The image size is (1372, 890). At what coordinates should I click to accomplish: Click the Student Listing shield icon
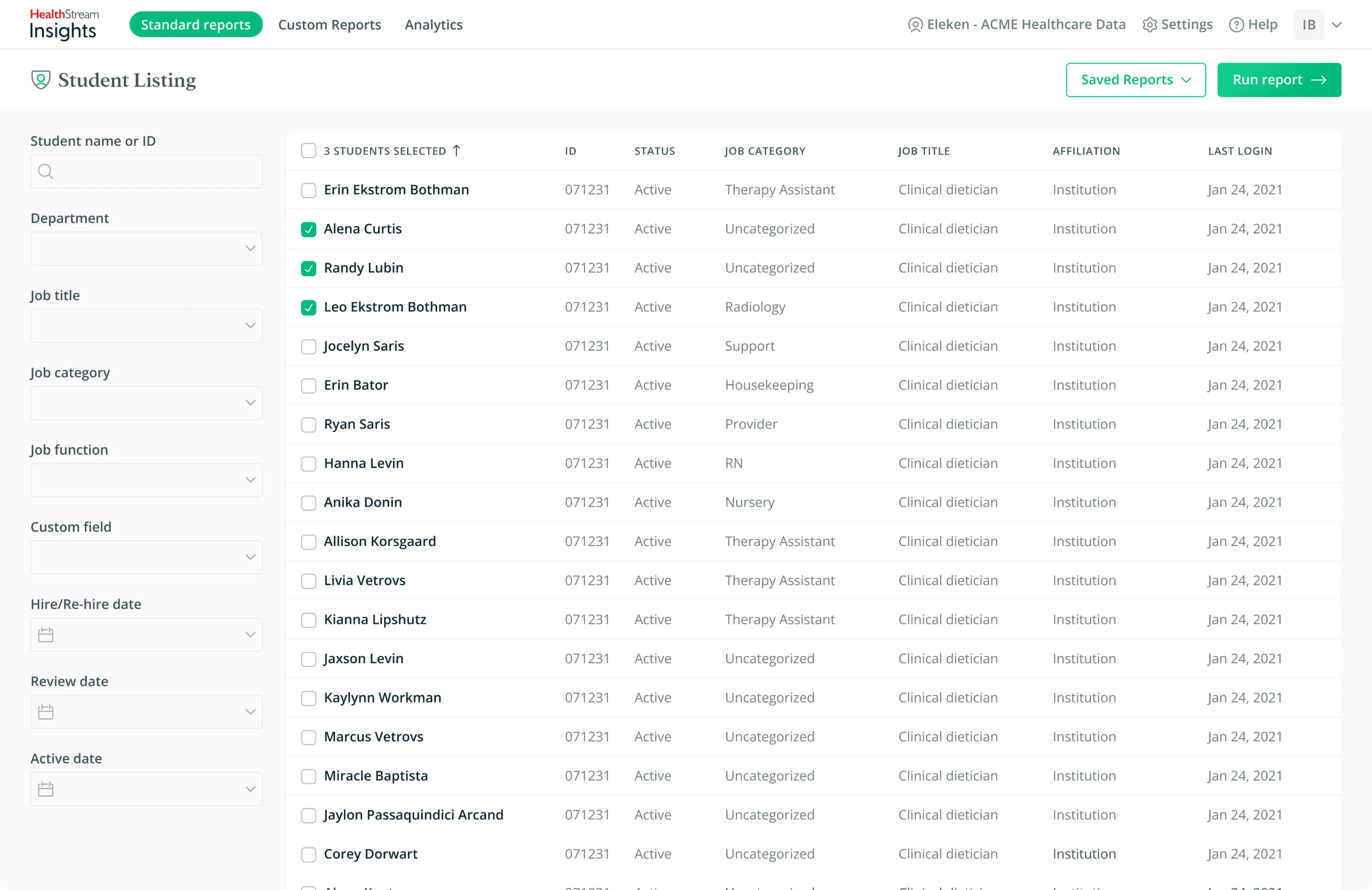tap(40, 80)
